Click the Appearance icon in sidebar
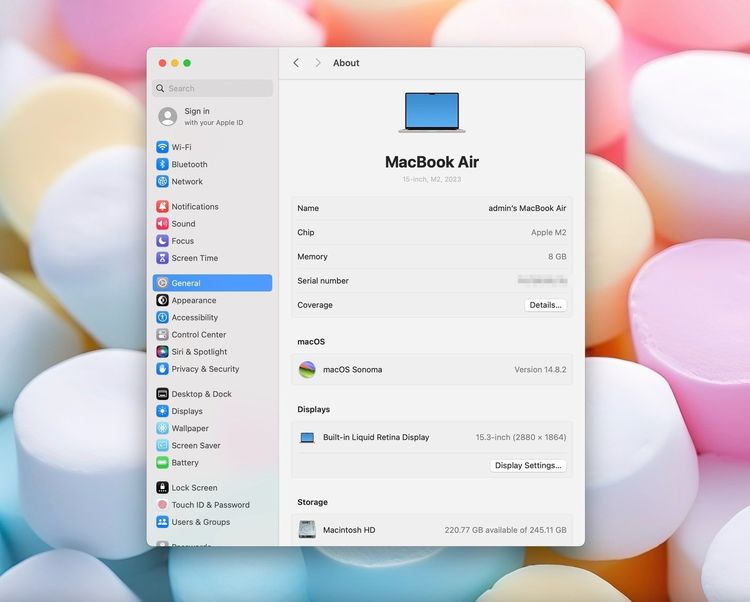750x602 pixels. click(162, 300)
